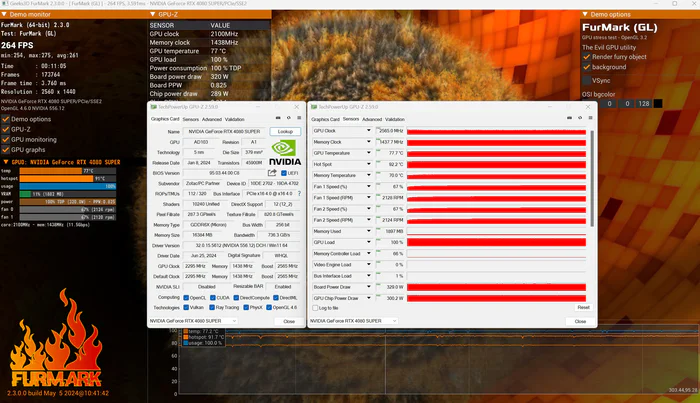This screenshot has height=403, width=700.
Task: Toggle the background checkbox in Demo options
Action: 587,67
